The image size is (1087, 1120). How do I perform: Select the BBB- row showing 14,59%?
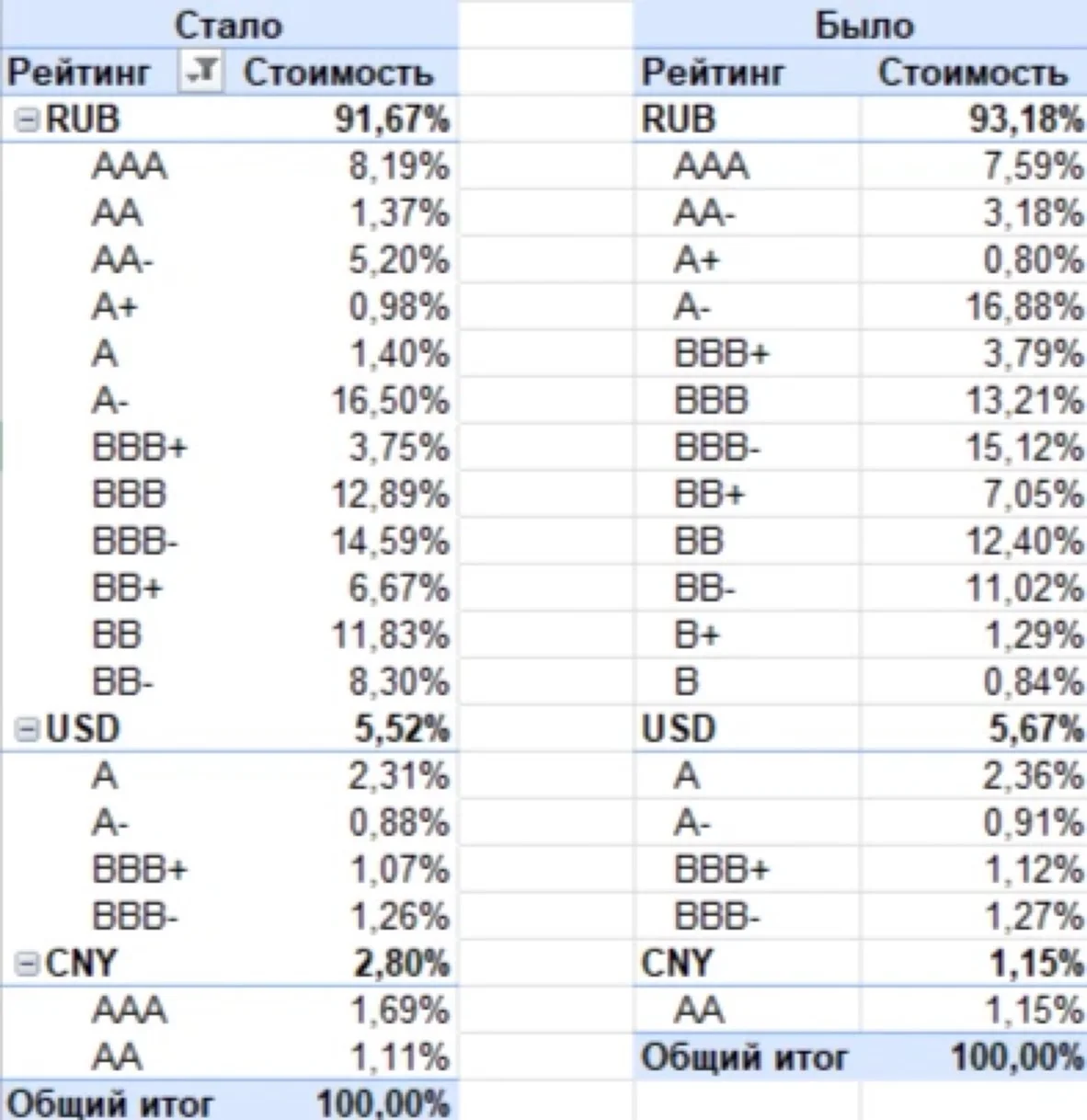coord(228,542)
